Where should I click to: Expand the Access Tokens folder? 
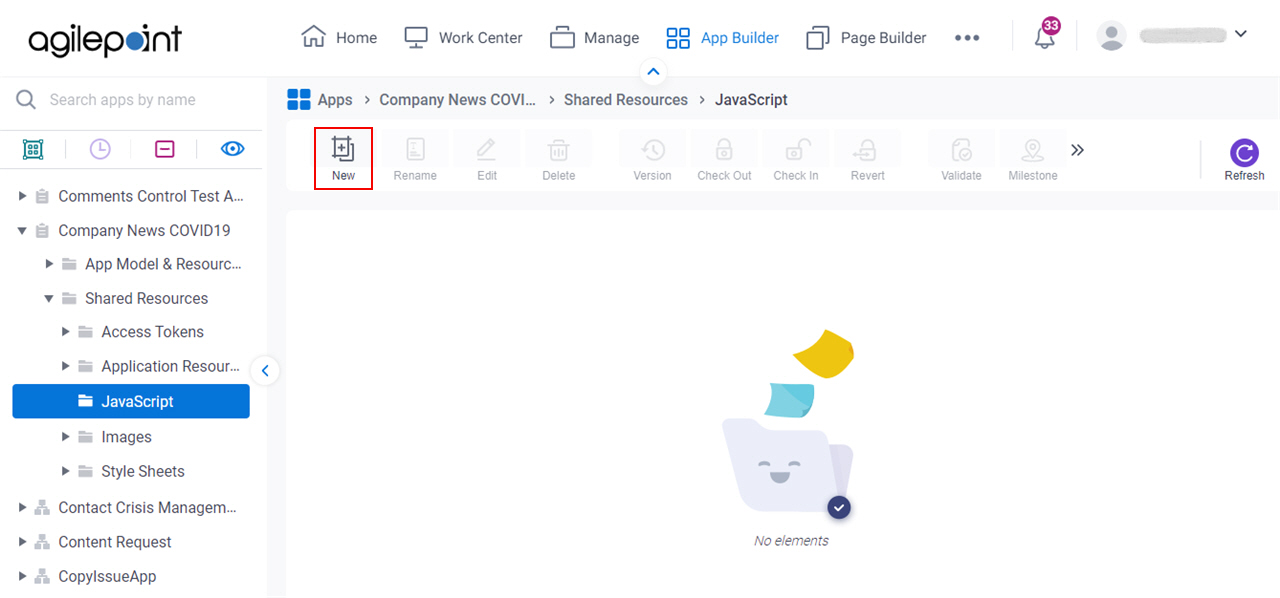(65, 331)
